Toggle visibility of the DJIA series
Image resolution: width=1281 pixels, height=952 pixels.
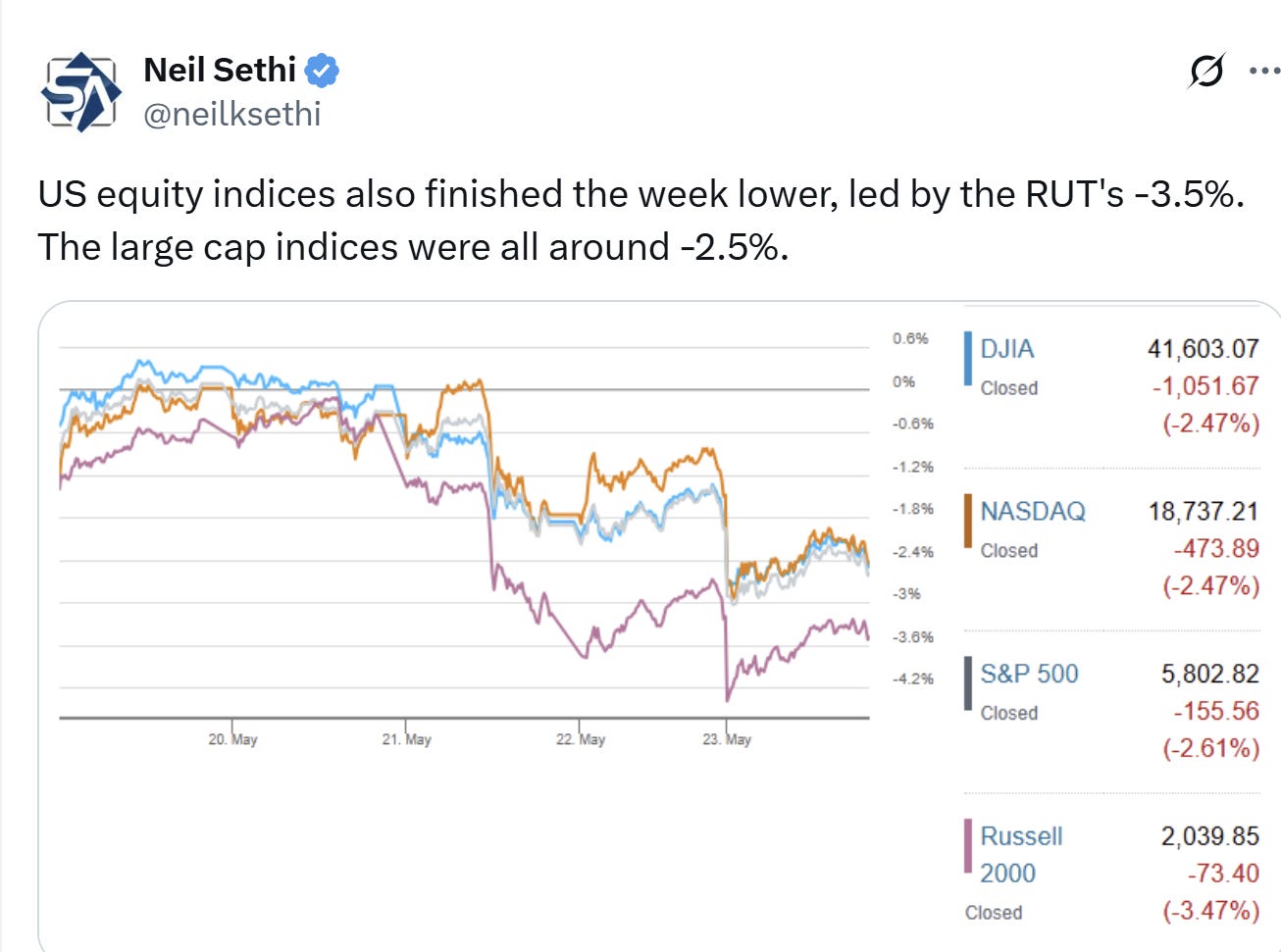(x=1006, y=348)
